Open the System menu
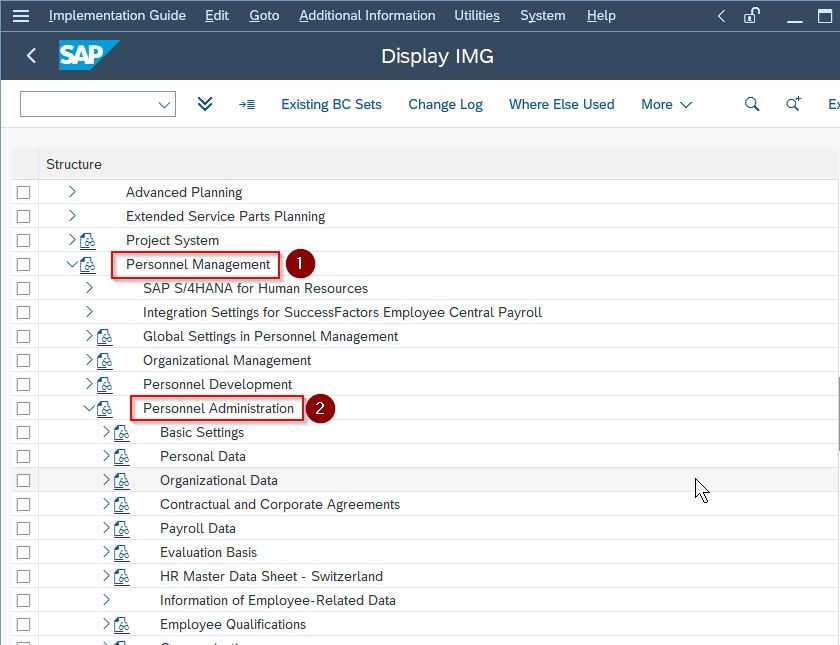The width and height of the screenshot is (840, 645). point(543,16)
